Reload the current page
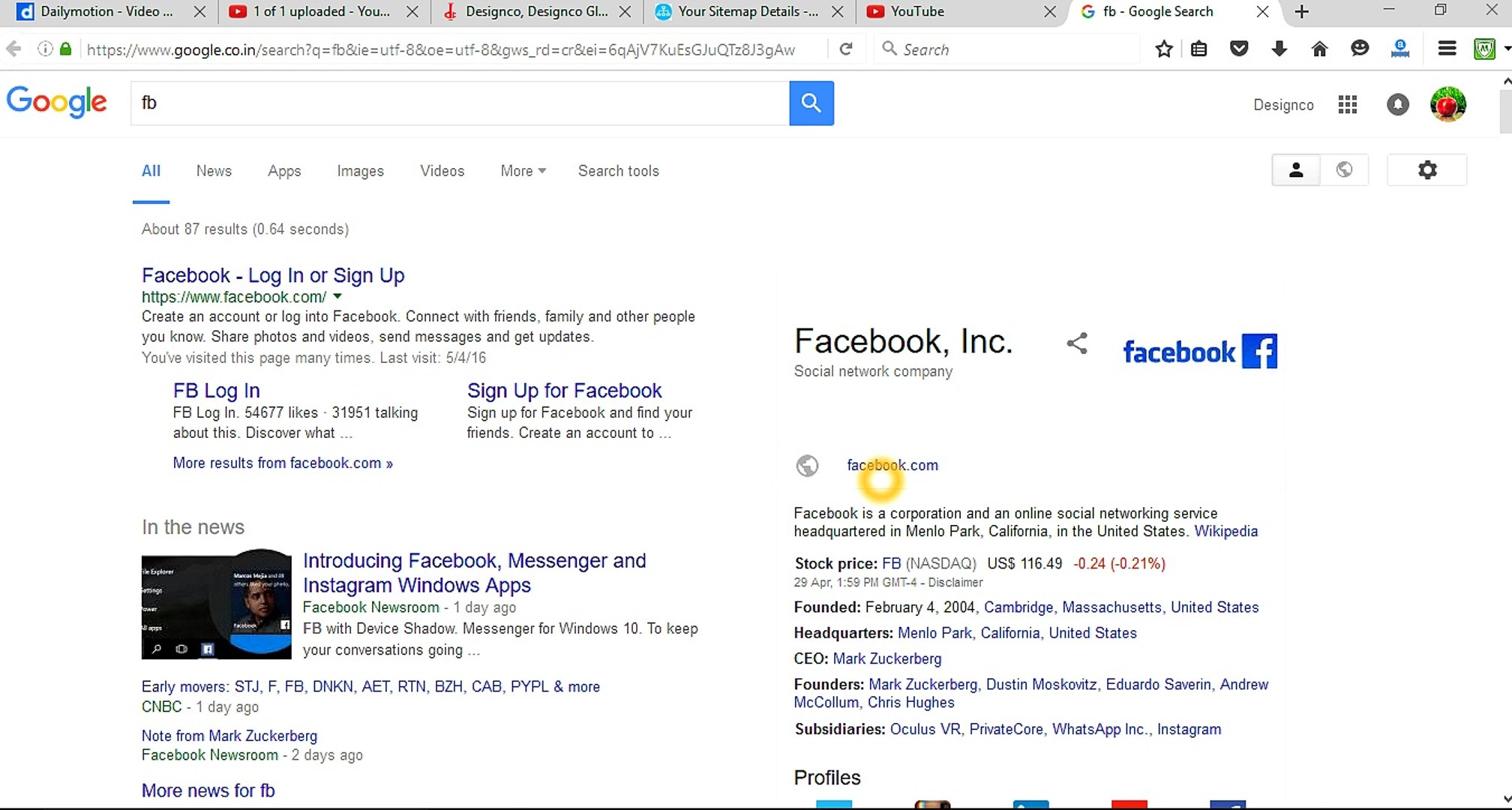The height and width of the screenshot is (810, 1512). pyautogui.click(x=846, y=49)
